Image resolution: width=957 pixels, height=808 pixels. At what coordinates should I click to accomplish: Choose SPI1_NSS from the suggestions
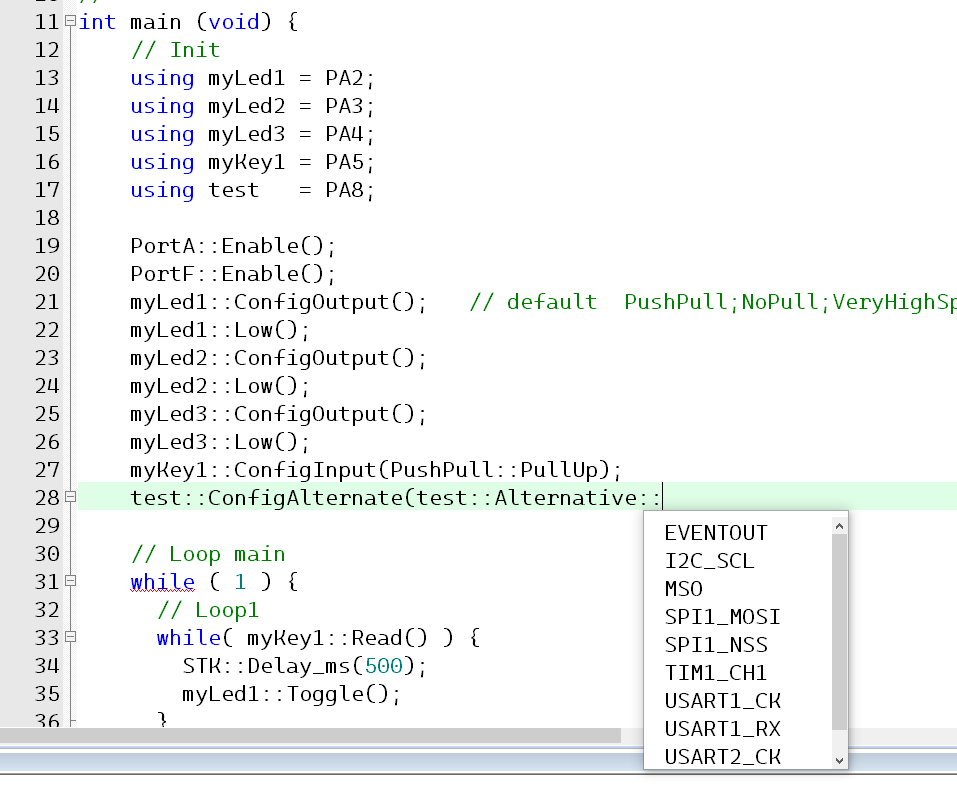click(x=716, y=645)
